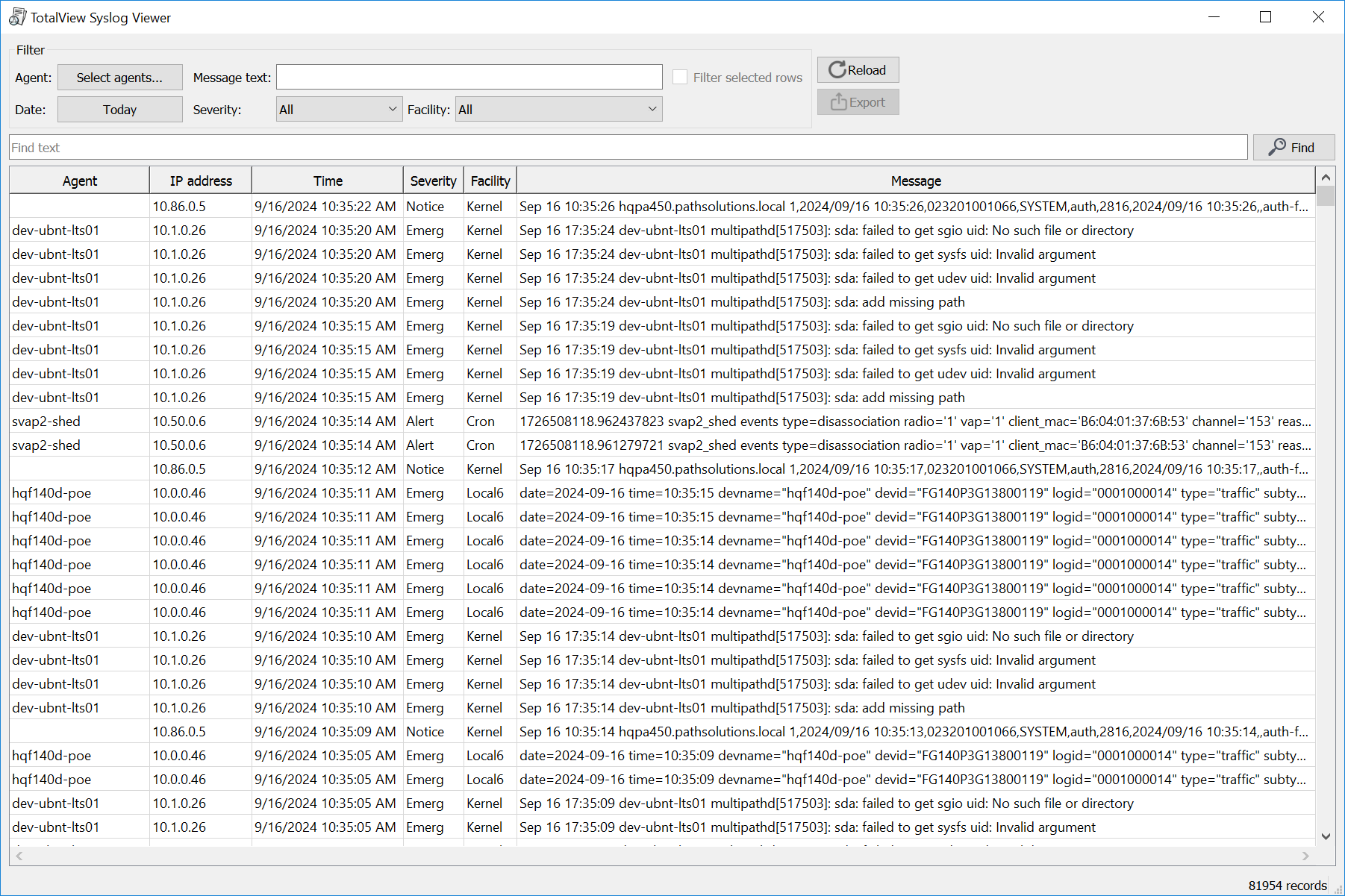1345x896 pixels.
Task: Open the Severity dropdown
Action: [x=339, y=110]
